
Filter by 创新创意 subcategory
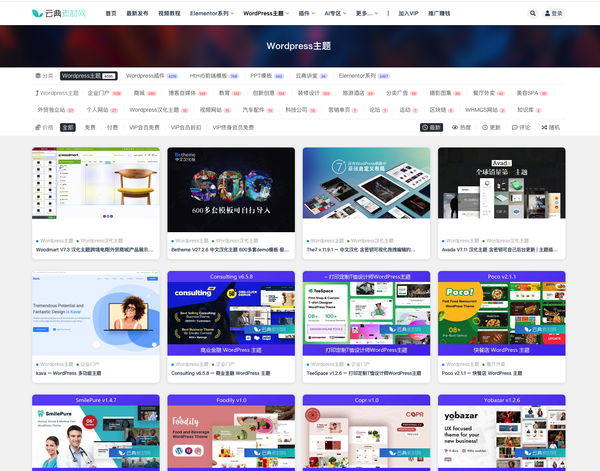pos(269,93)
